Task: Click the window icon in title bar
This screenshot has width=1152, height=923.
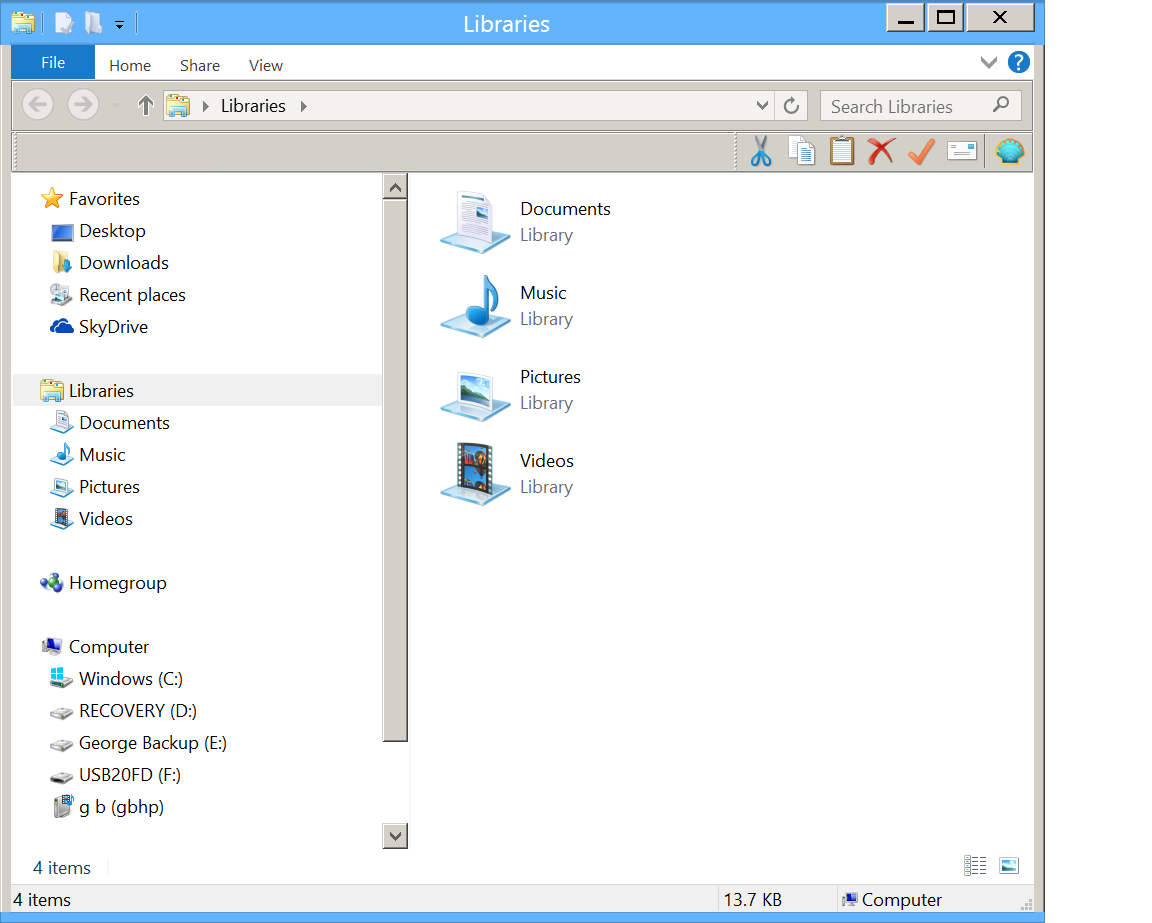Action: [23, 23]
